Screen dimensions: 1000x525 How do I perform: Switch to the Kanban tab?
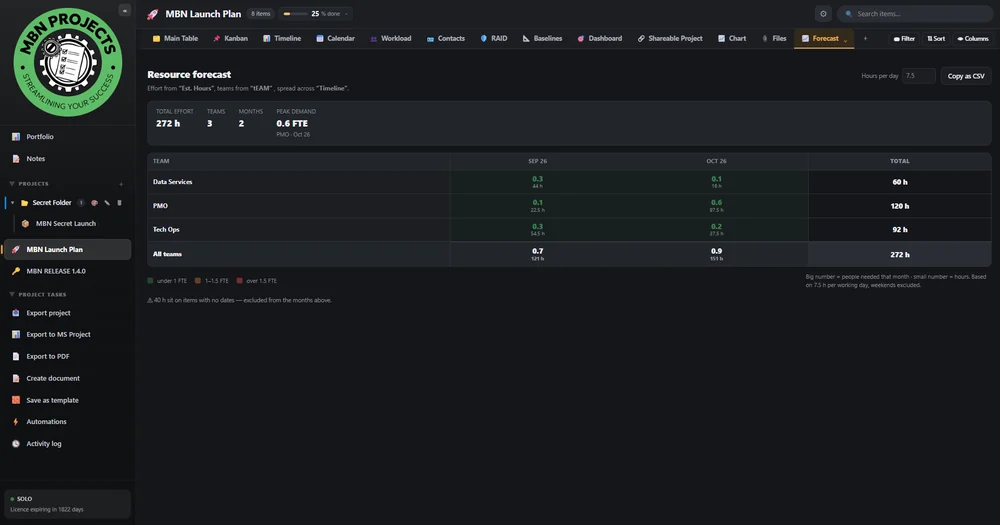coord(230,38)
